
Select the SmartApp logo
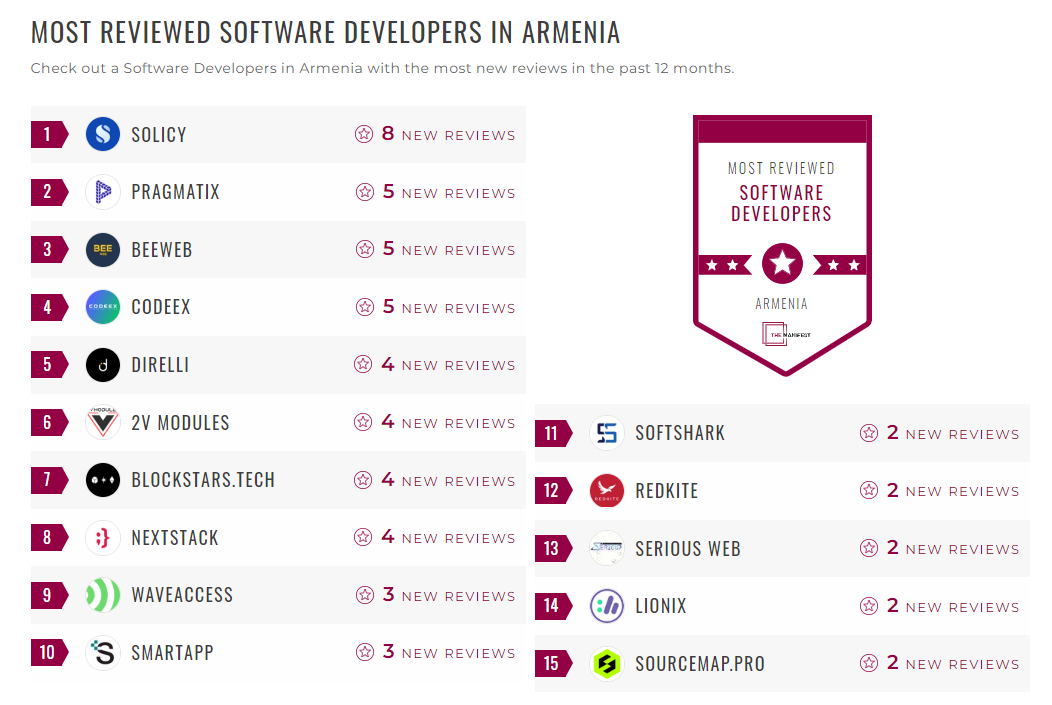[x=102, y=652]
